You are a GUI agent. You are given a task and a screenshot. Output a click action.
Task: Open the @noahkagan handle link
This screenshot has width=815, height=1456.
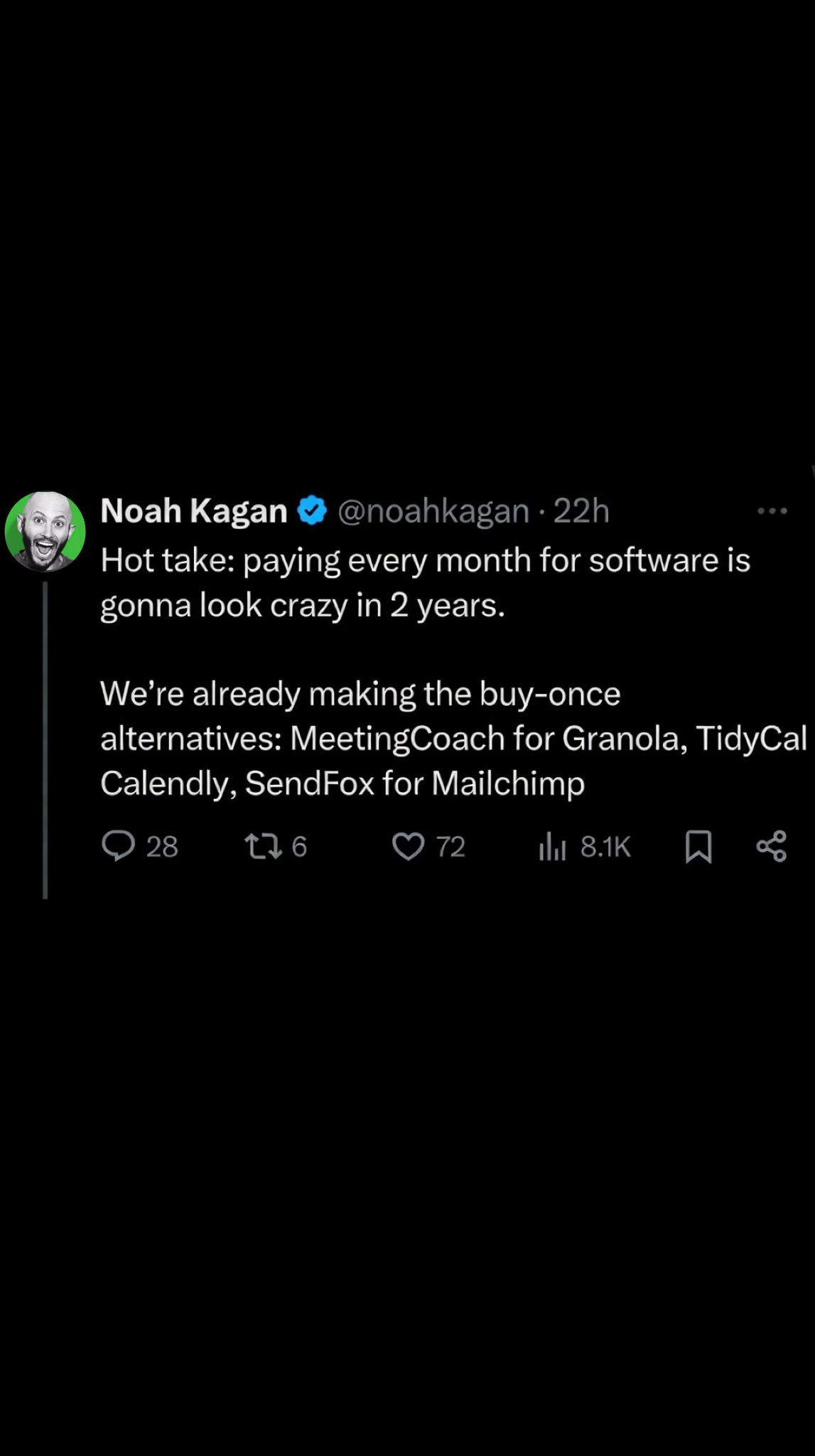coord(433,511)
